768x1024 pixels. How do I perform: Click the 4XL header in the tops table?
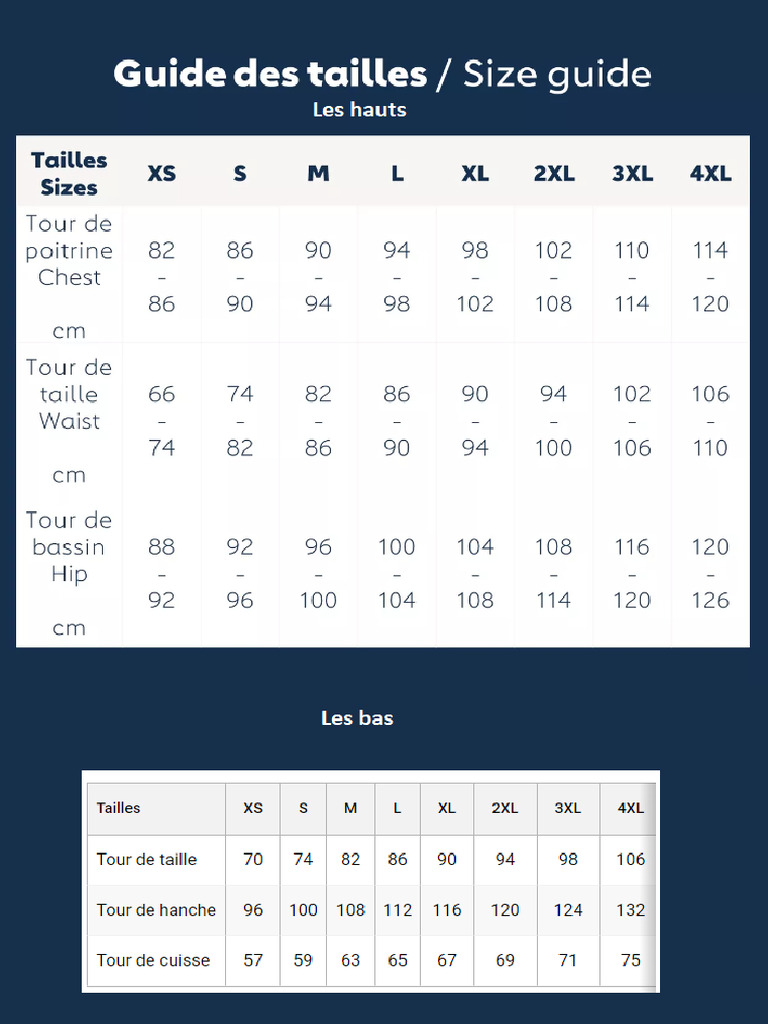click(710, 173)
